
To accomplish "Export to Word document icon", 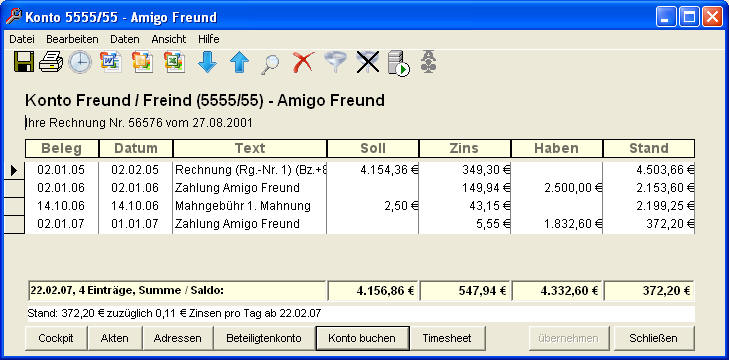I will pyautogui.click(x=111, y=62).
